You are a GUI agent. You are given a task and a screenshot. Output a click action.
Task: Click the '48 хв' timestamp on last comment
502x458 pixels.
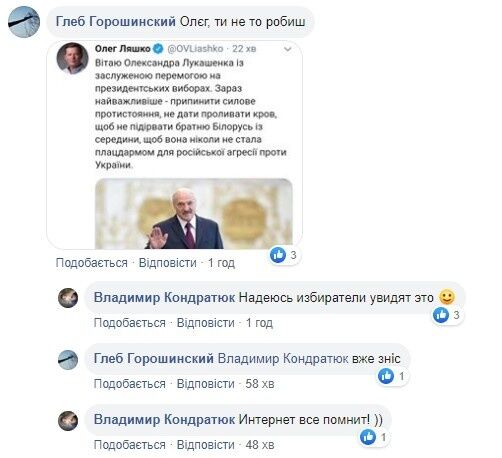[x=260, y=445]
